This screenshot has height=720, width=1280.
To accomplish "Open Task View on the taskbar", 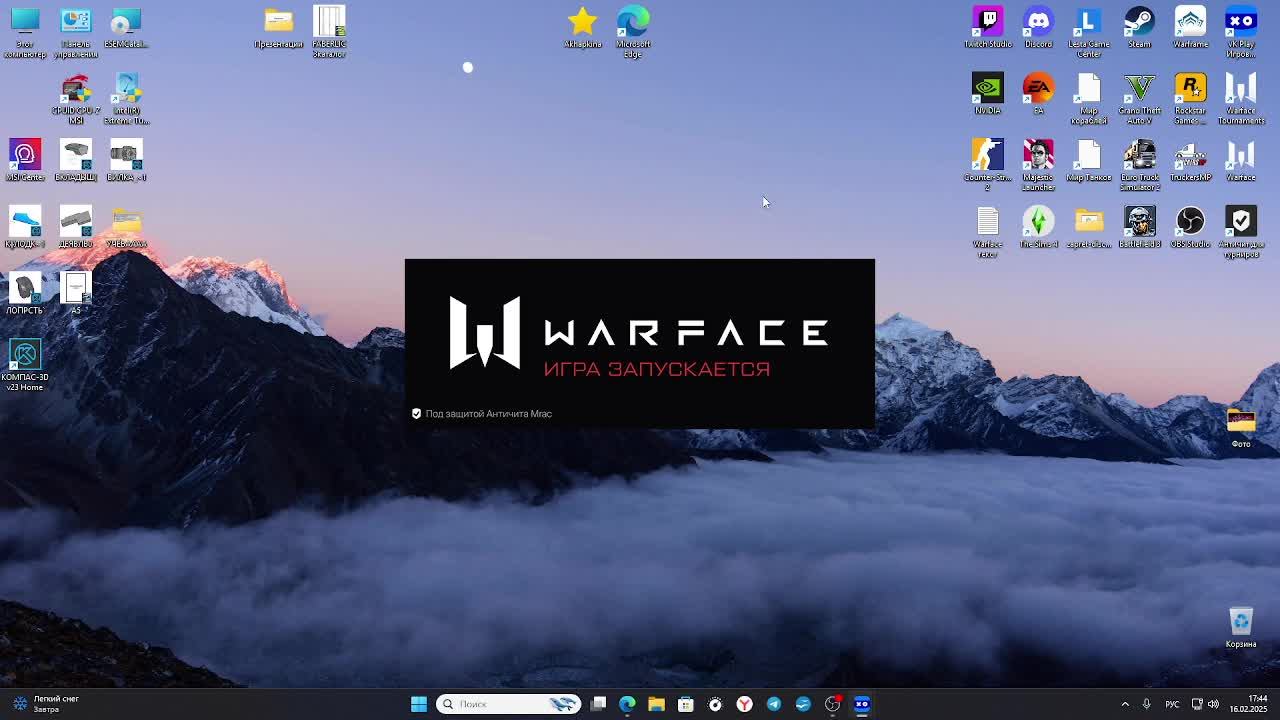I will pyautogui.click(x=598, y=704).
